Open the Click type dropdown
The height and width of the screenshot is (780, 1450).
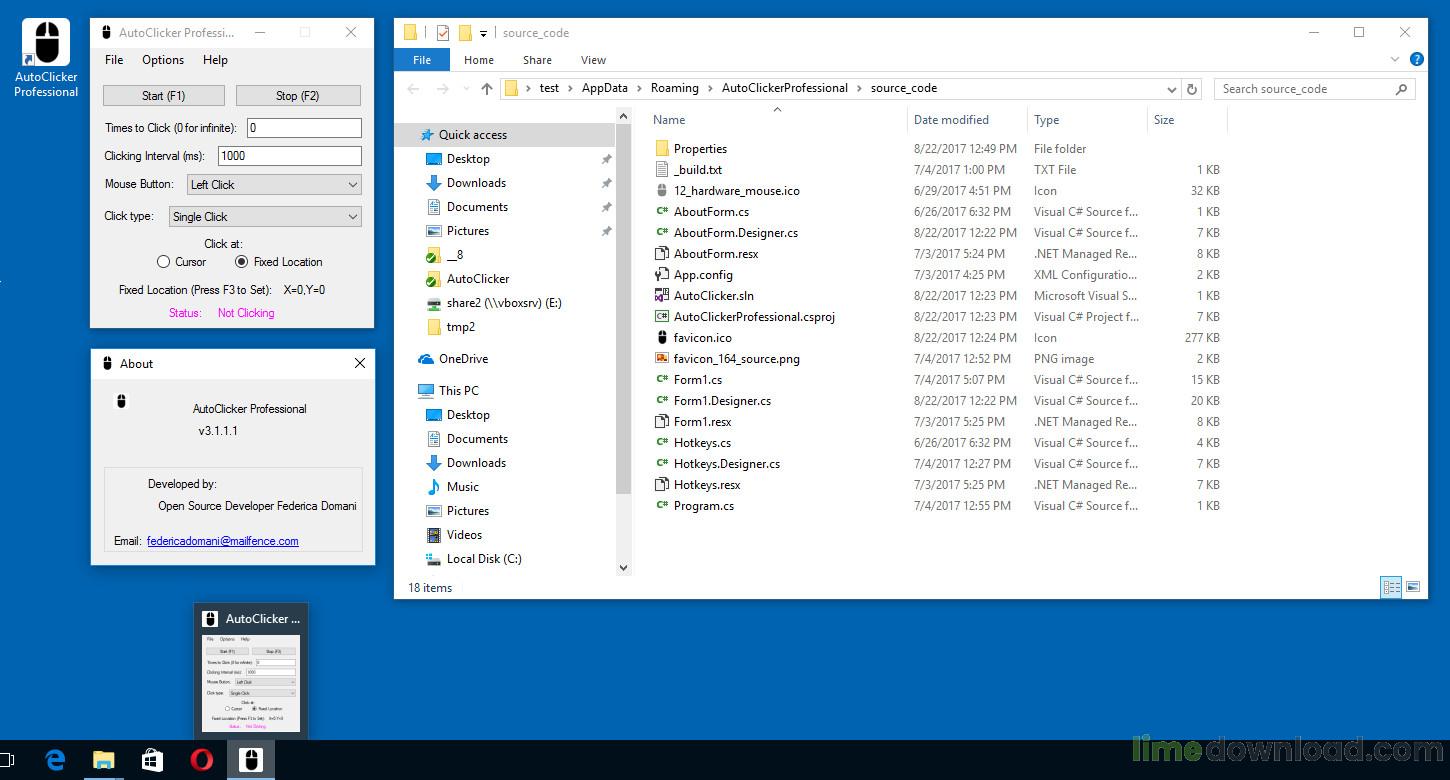pos(265,217)
